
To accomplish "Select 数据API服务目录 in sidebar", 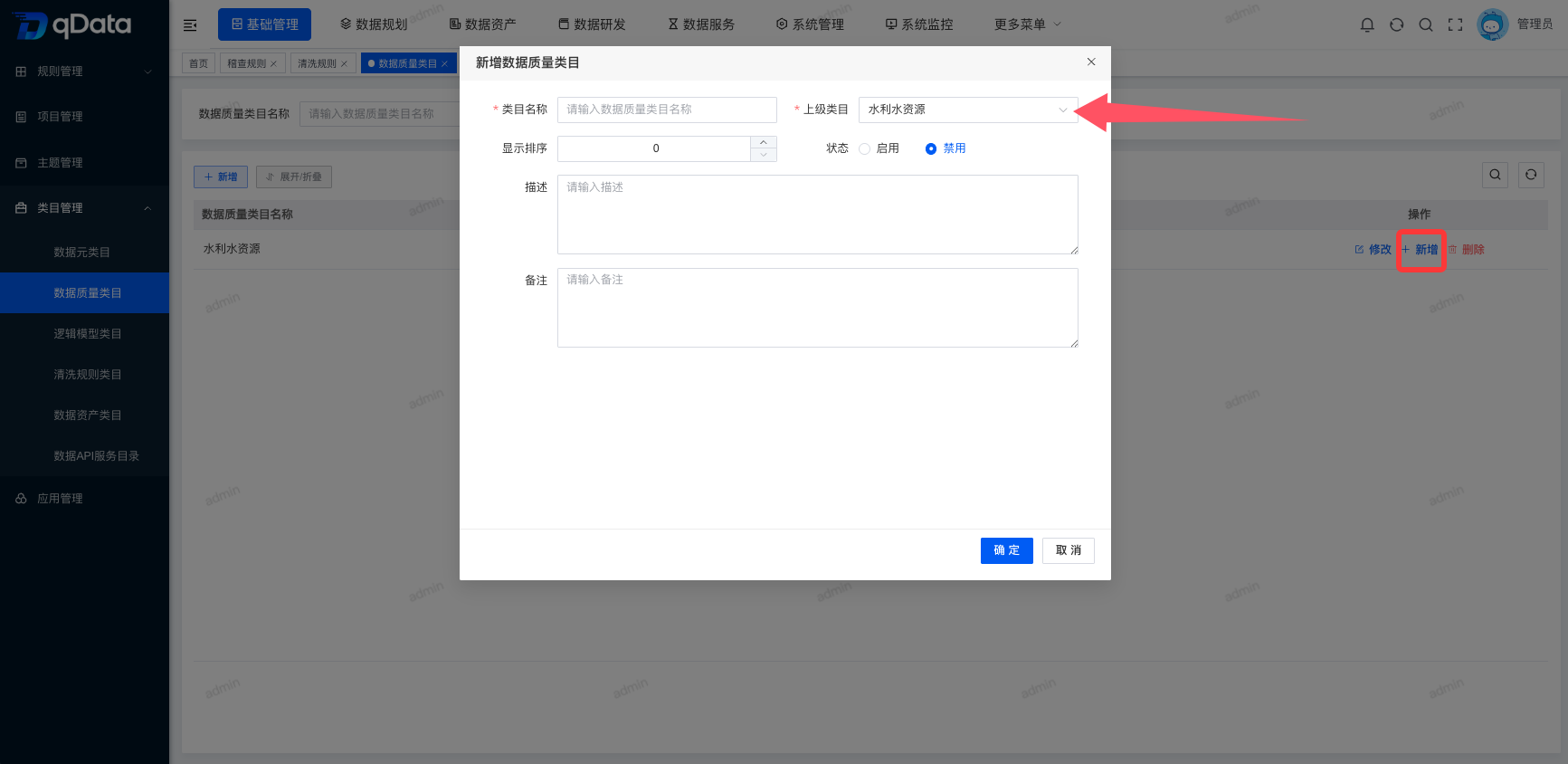I will pyautogui.click(x=84, y=456).
